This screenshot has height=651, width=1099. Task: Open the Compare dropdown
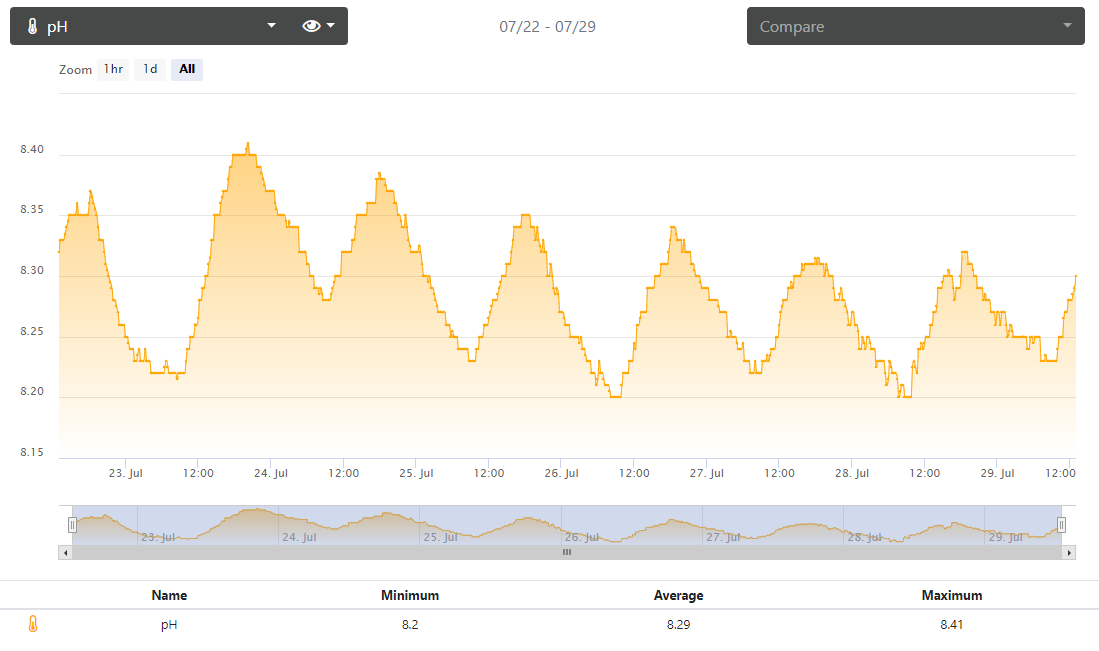click(915, 26)
